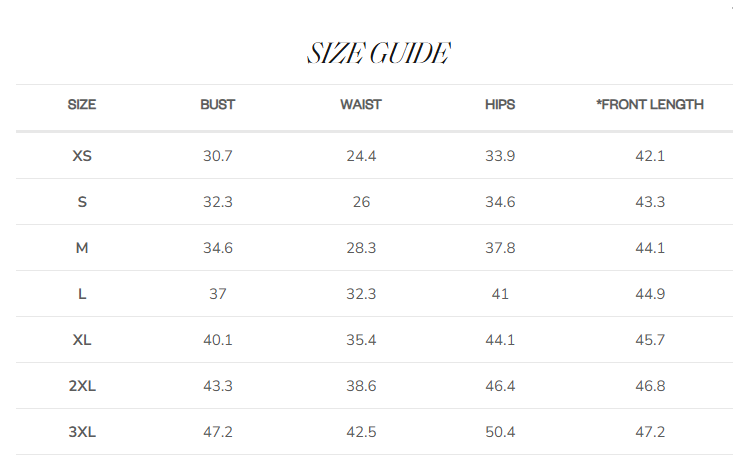
Task: Click the BUST column header
Action: 218,104
